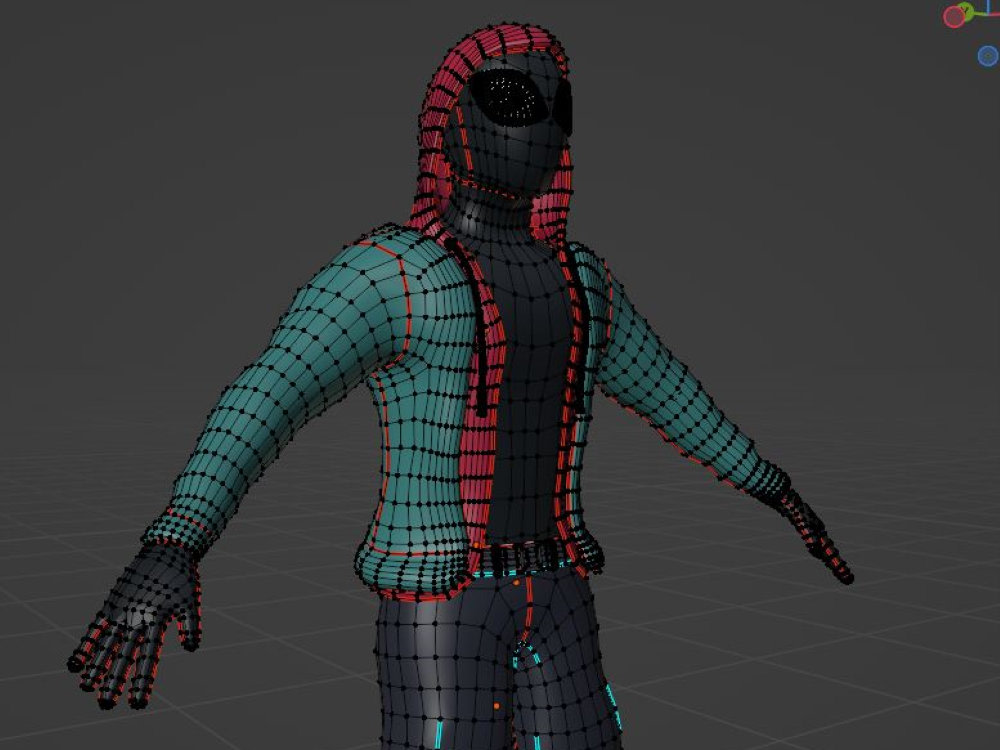
Task: Select the blue sphere view icon below the gizmo
Action: [x=987, y=56]
